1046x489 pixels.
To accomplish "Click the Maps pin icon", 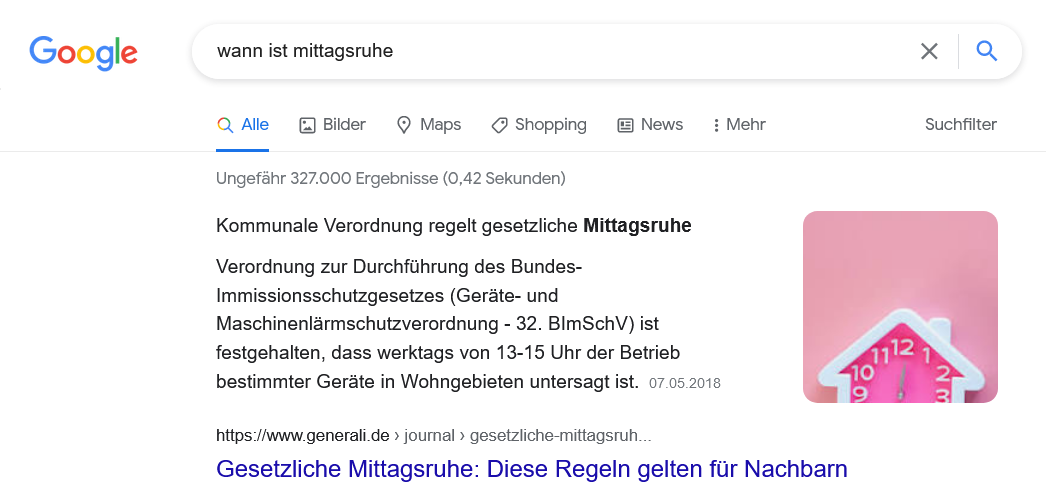I will pyautogui.click(x=404, y=125).
